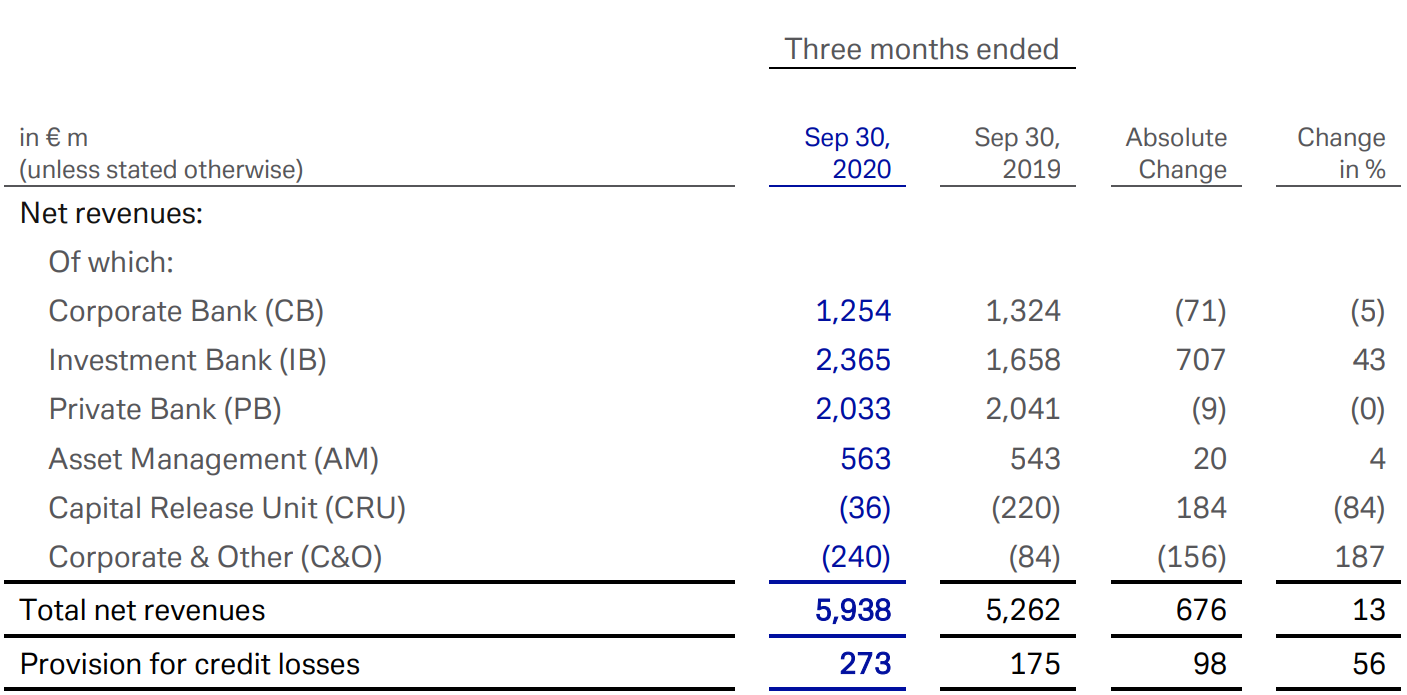Screen dimensions: 1407x695
Task: Select the Investment Bank 2020 value 2,365
Action: pos(853,360)
